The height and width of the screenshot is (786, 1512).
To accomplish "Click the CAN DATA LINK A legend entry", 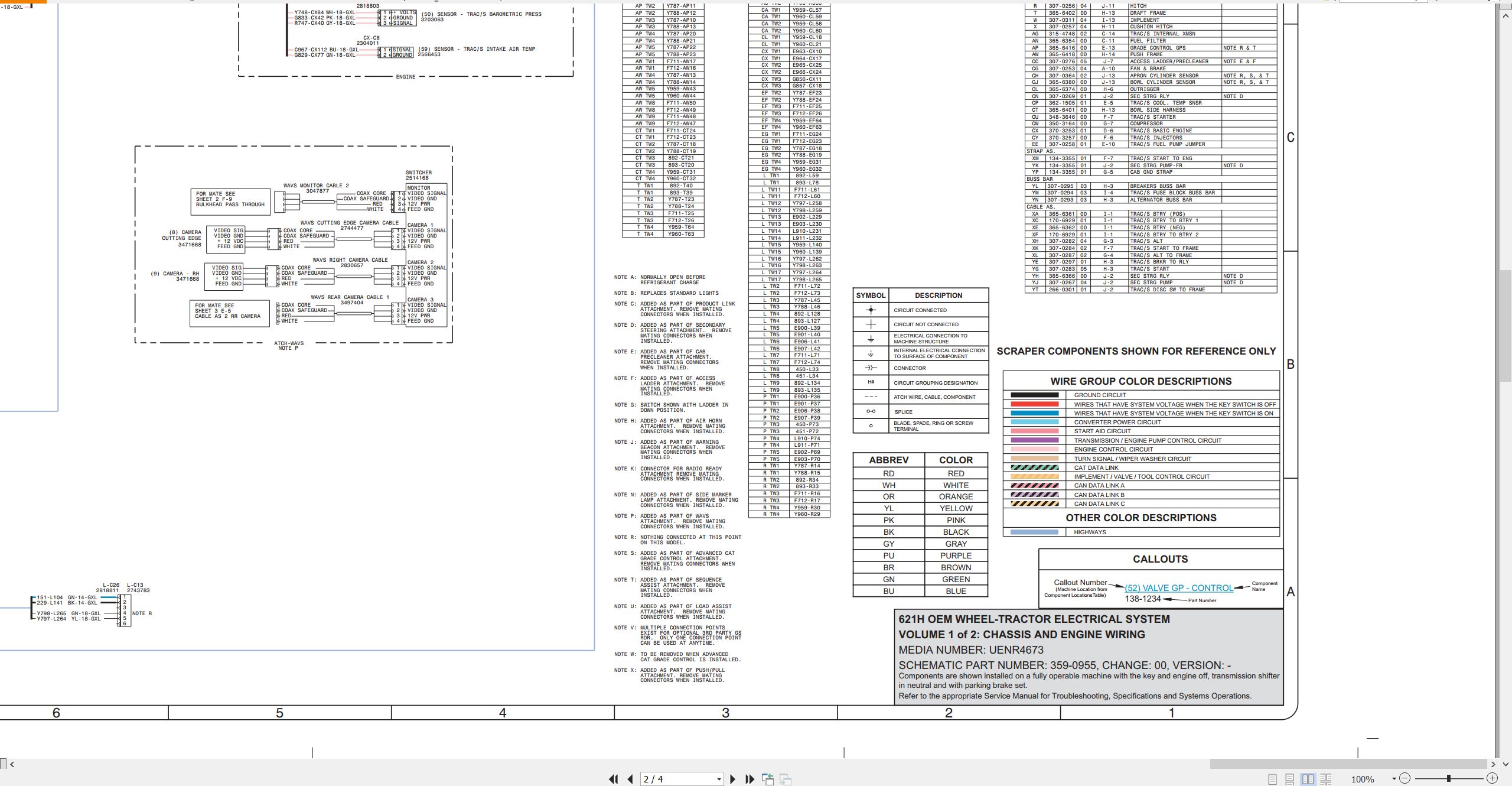I will 1099,485.
